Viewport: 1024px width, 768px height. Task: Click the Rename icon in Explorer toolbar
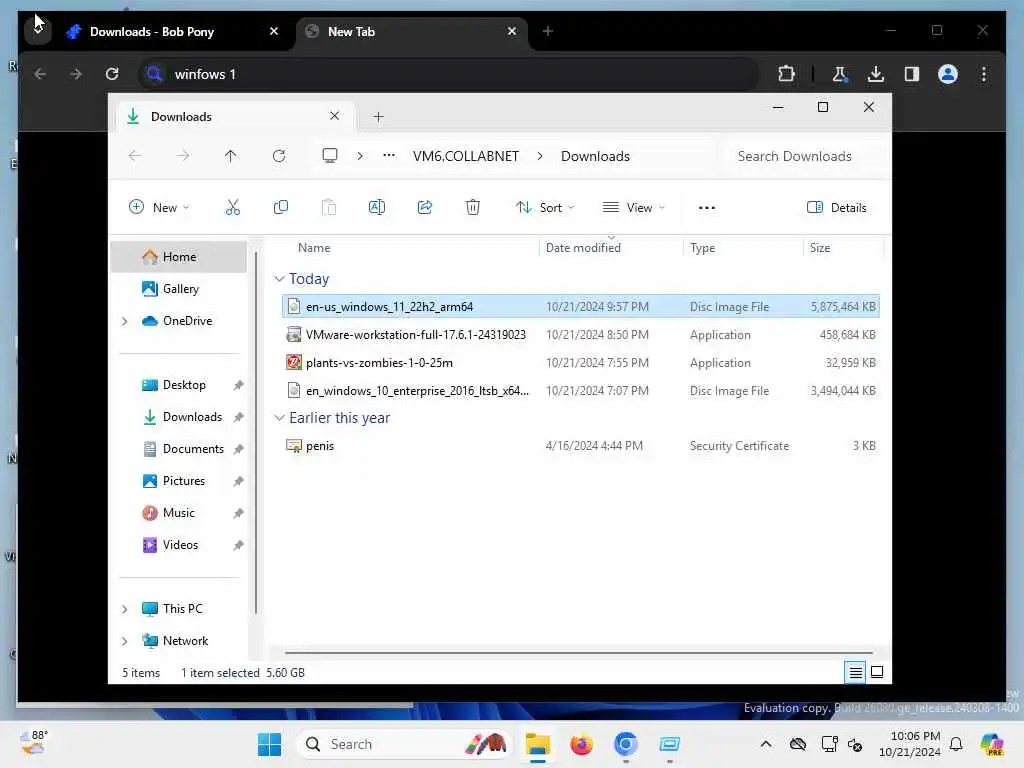(377, 208)
